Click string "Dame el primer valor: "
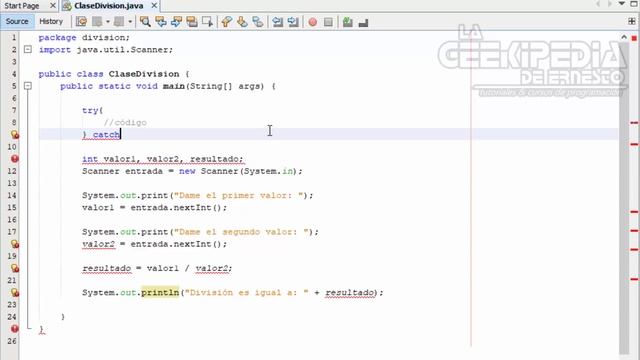 (x=240, y=195)
